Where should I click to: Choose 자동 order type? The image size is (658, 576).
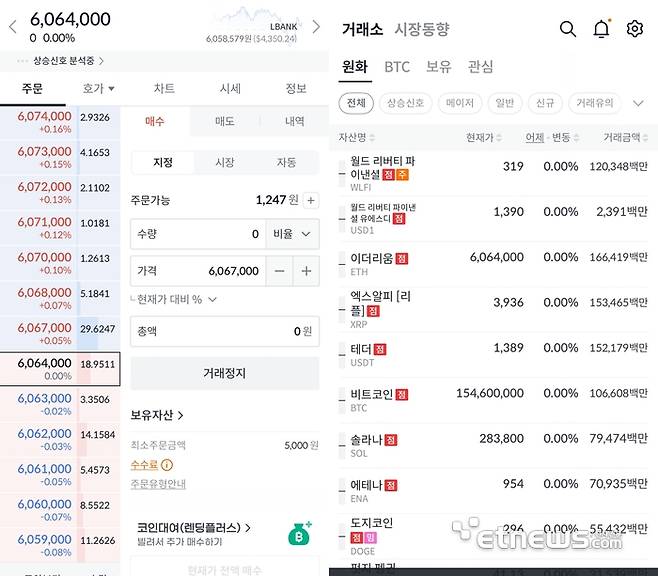[x=286, y=162]
